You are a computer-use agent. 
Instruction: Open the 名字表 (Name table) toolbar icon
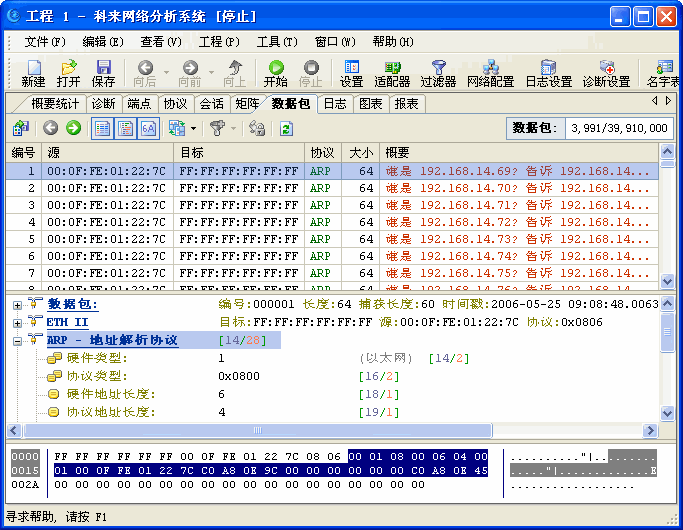pos(663,73)
